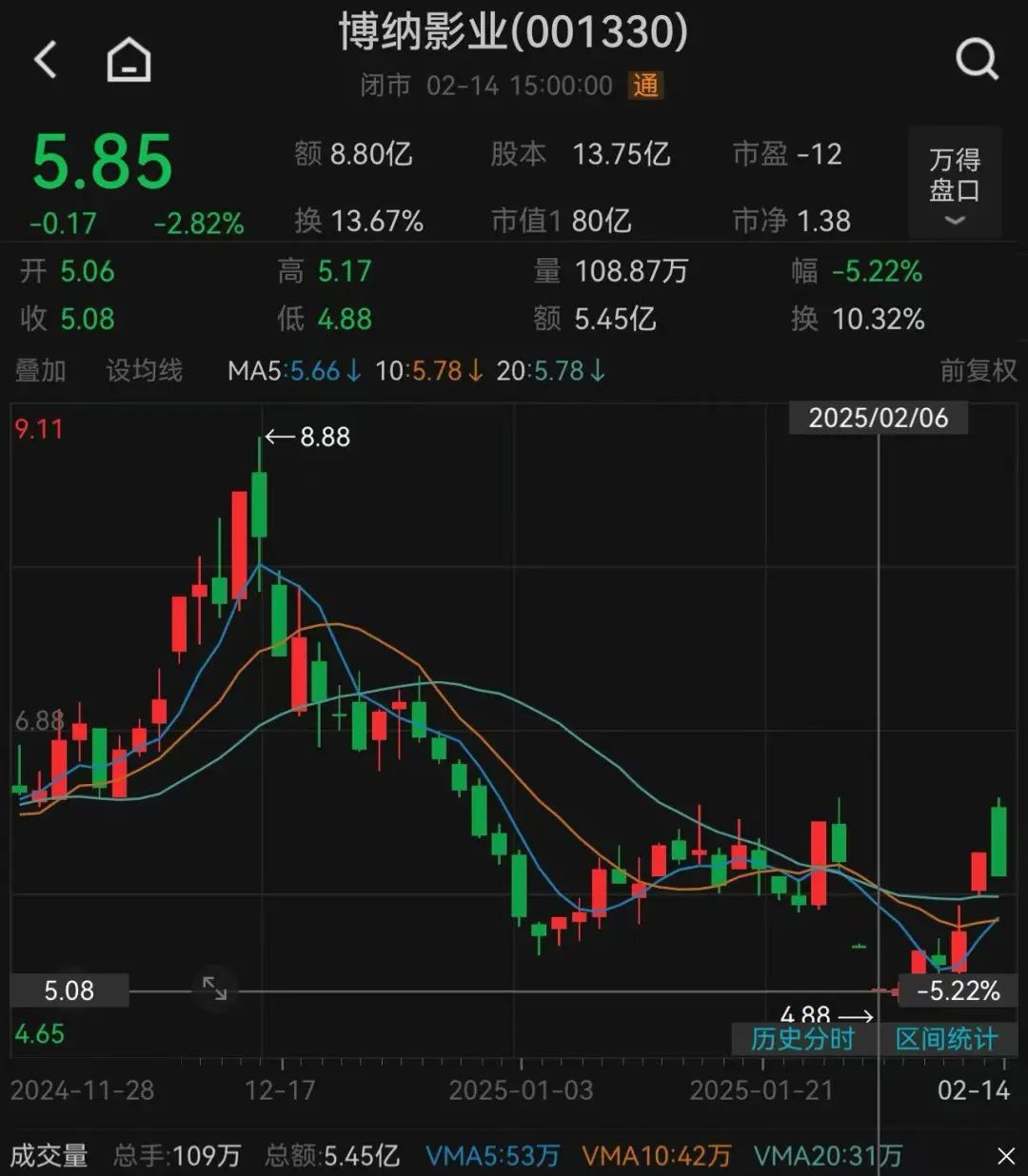The width and height of the screenshot is (1028, 1176).
Task: Tap the 高 5.17 high price
Action: pyautogui.click(x=325, y=271)
